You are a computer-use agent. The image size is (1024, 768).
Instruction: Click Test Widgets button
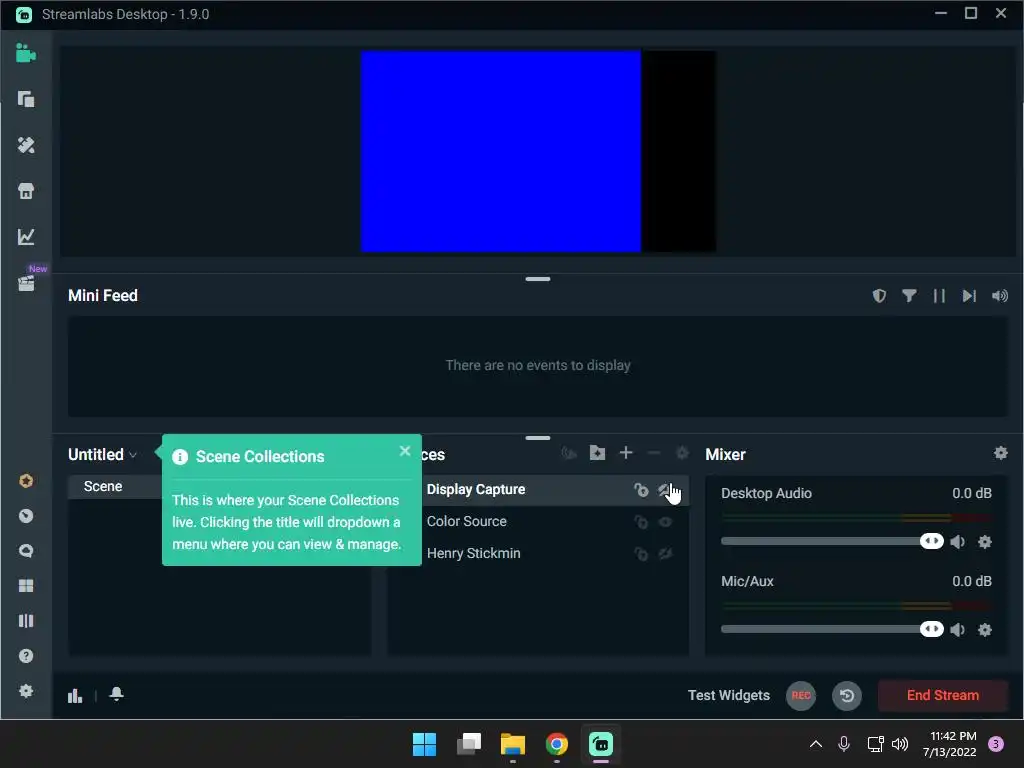point(729,696)
